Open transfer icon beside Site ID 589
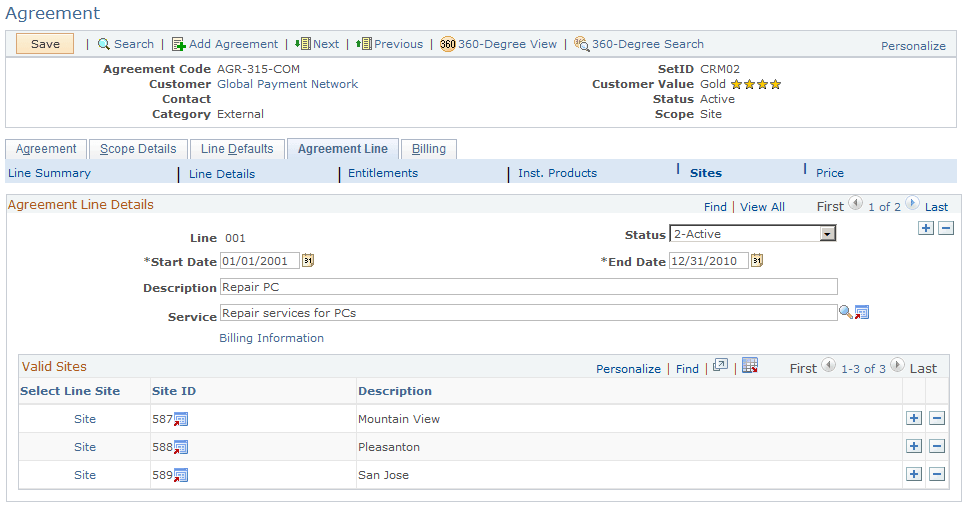 pyautogui.click(x=180, y=476)
